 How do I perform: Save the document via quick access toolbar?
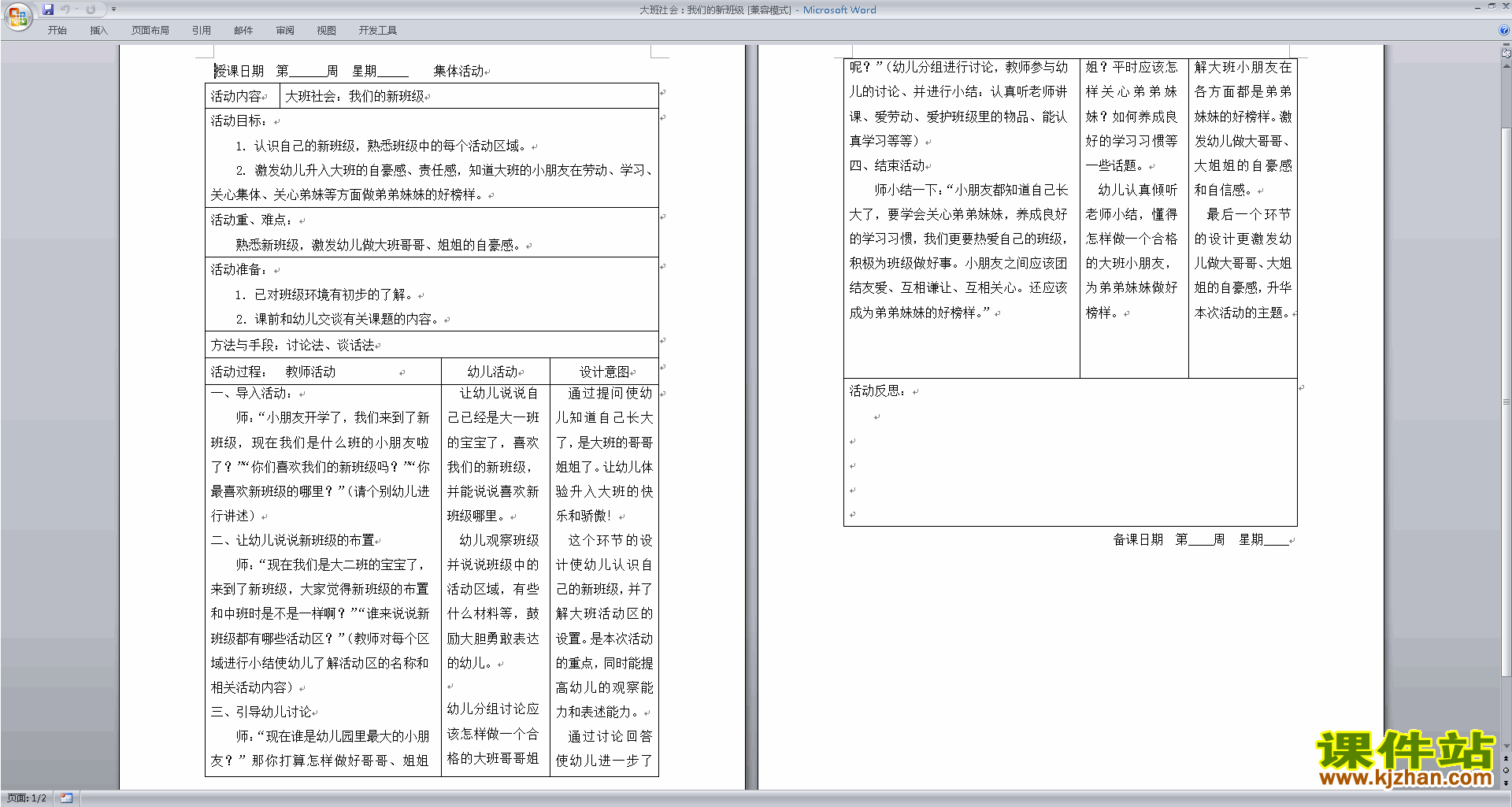pos(48,9)
